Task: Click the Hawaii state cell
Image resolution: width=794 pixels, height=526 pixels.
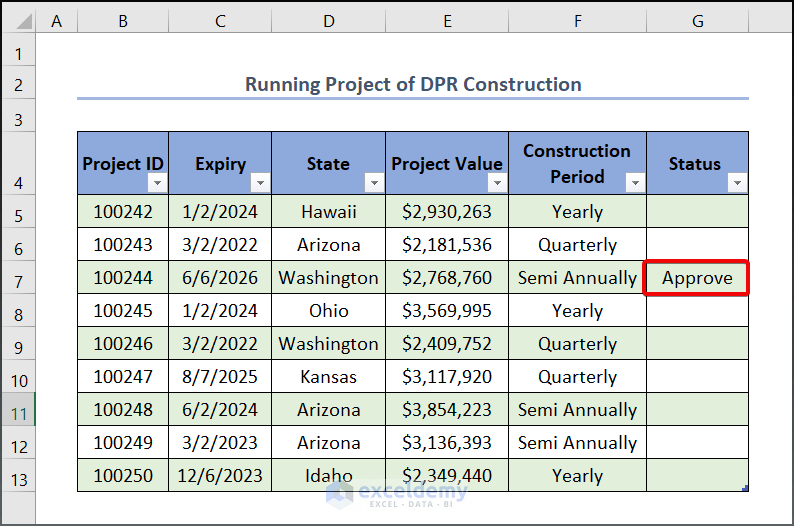Action: (x=328, y=212)
